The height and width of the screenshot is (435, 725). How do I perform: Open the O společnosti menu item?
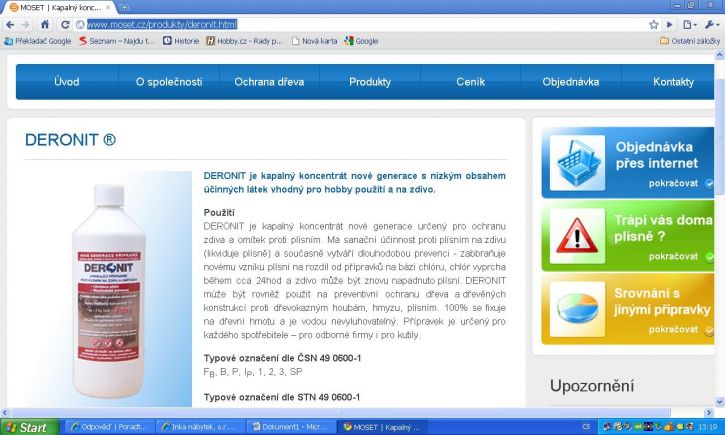tap(169, 82)
